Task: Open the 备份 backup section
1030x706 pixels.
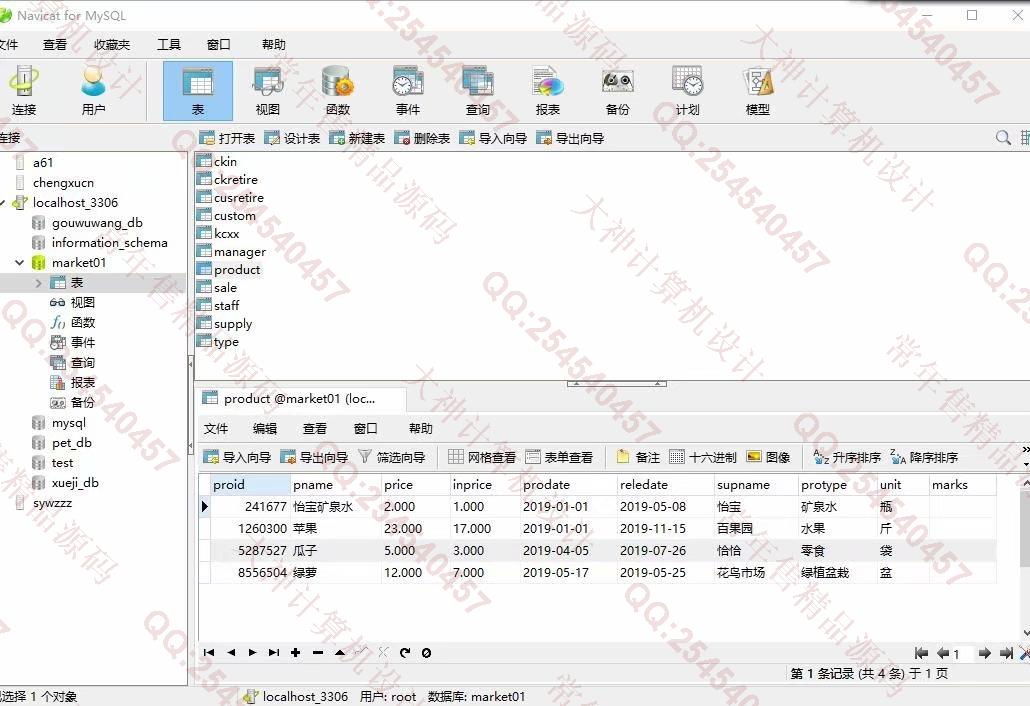Action: click(x=617, y=91)
